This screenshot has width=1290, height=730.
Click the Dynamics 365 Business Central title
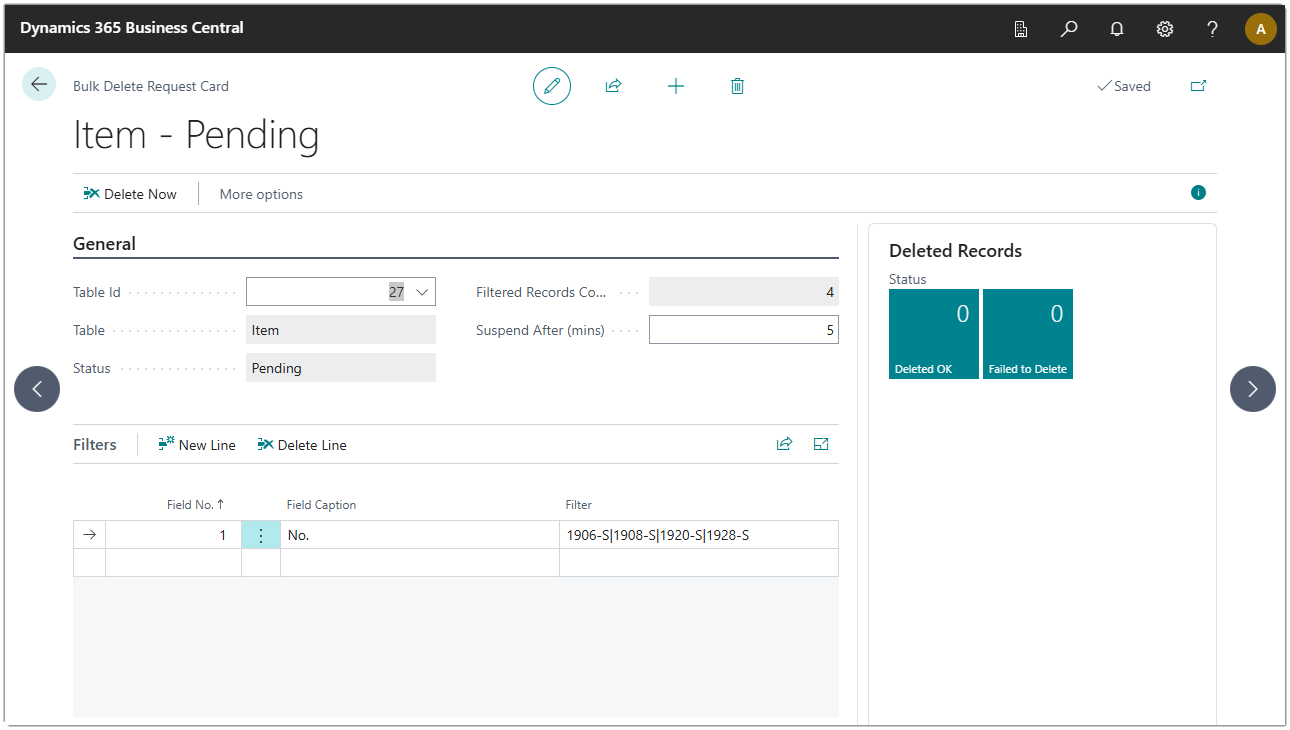click(x=132, y=28)
